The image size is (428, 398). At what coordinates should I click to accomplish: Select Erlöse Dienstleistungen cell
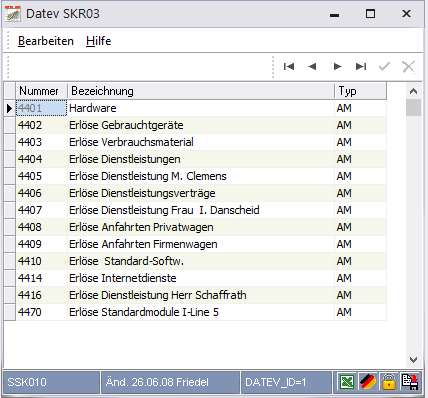pyautogui.click(x=201, y=159)
